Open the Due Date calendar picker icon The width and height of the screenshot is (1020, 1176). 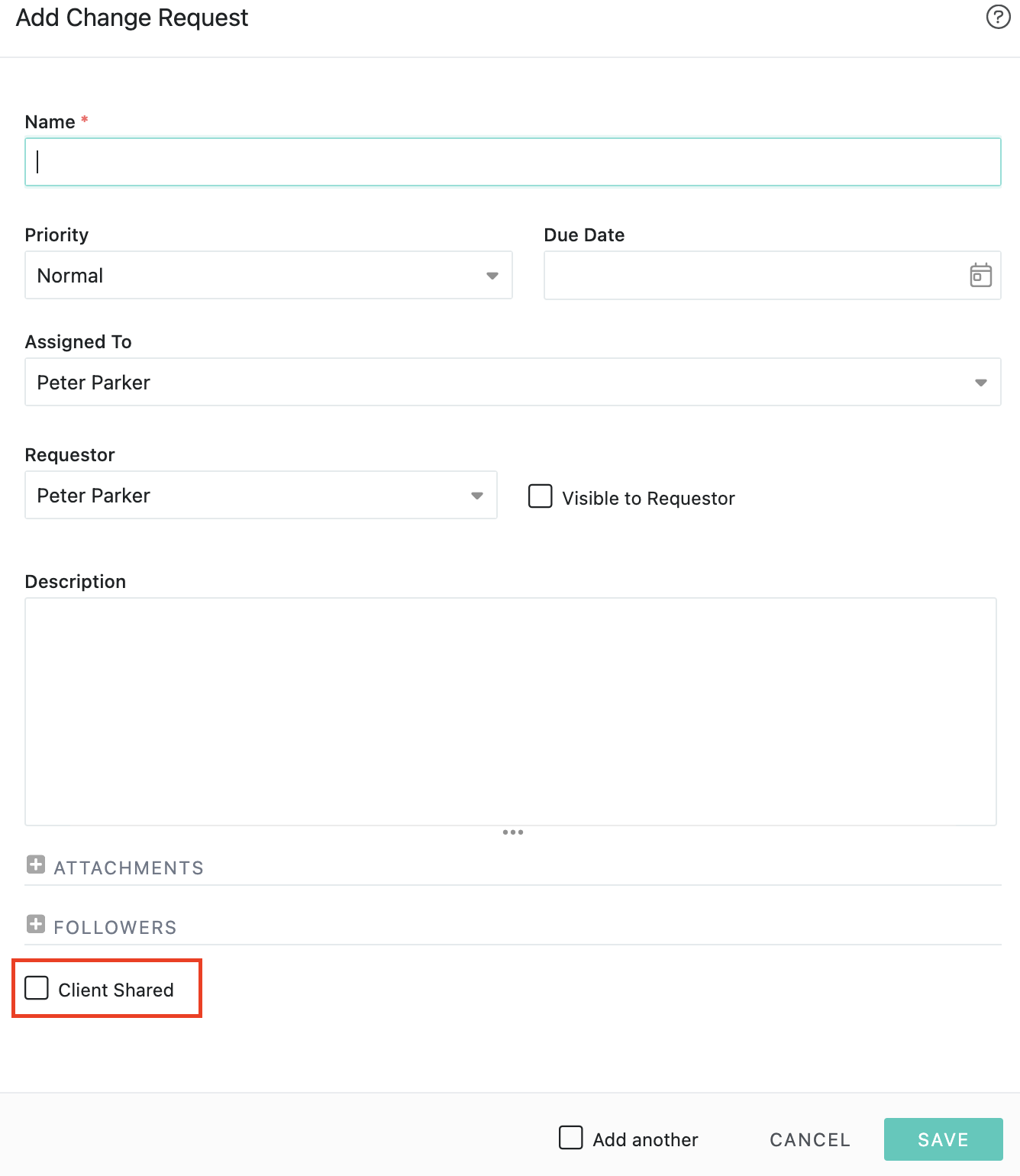[980, 275]
